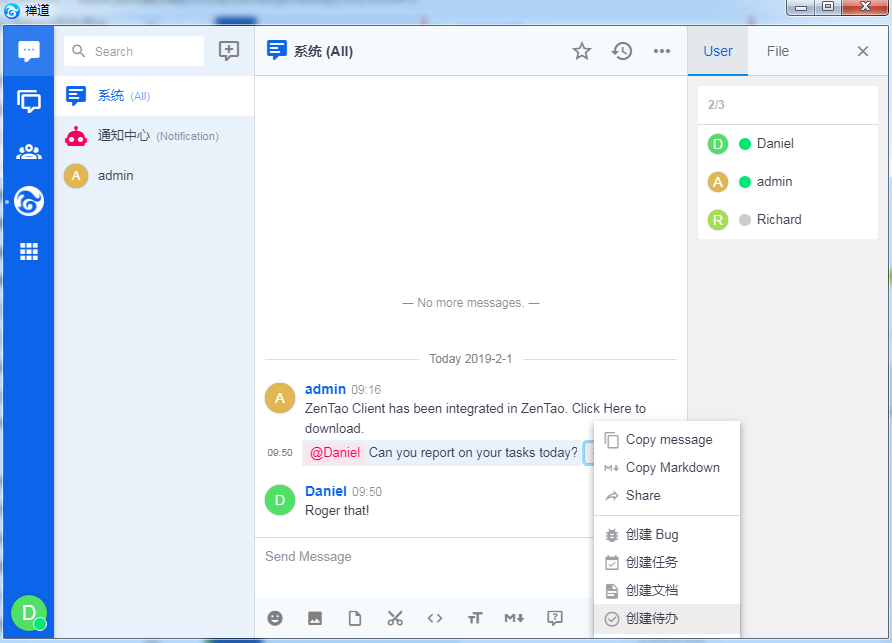Open the three-dots more options menu
Screen dimensions: 892x643
pos(662,51)
